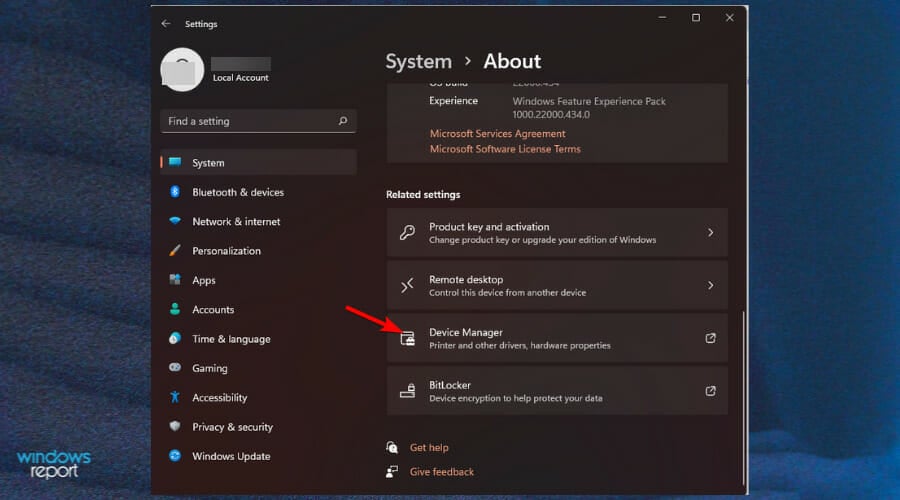
Task: Click the Remote desktop icon
Action: (x=408, y=285)
